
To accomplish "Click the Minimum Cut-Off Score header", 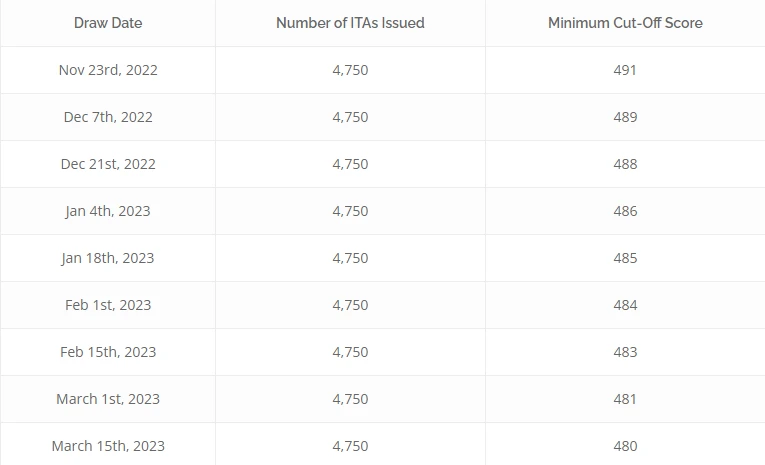I will (625, 23).
